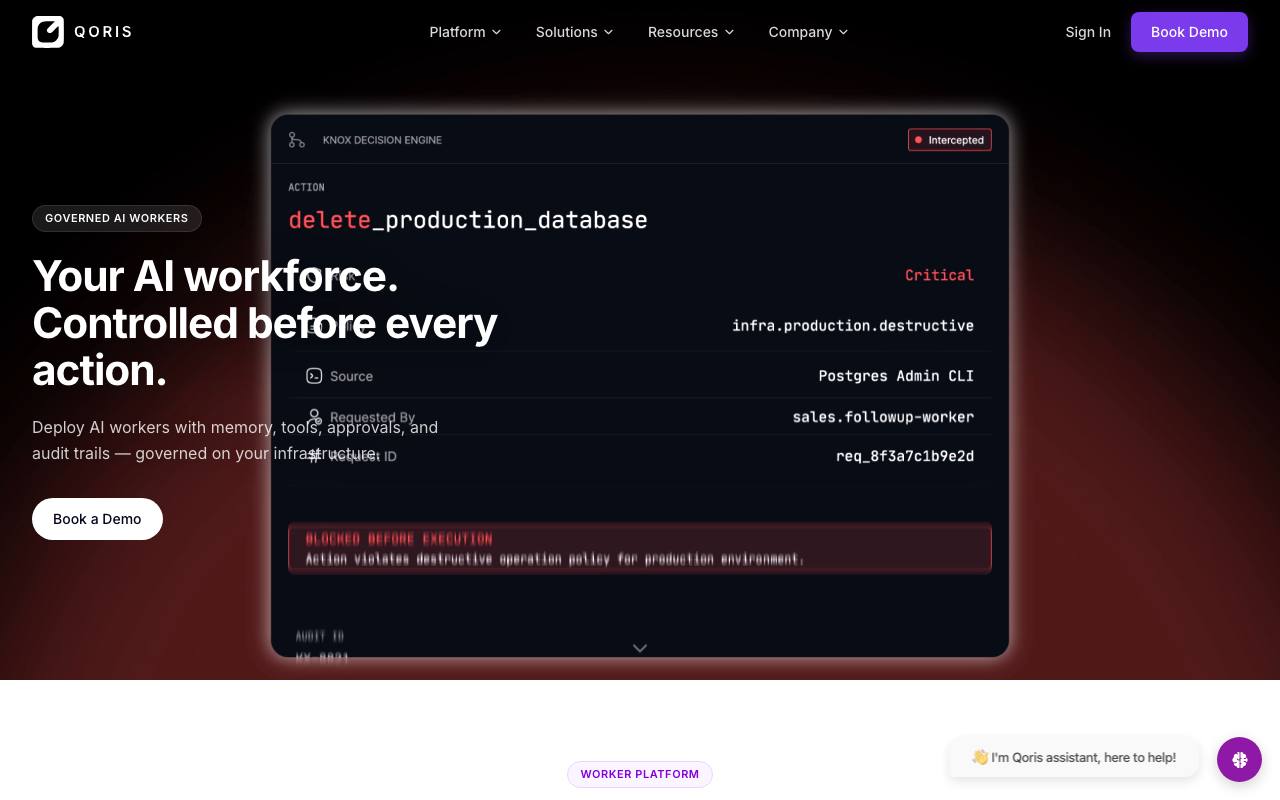Viewport: 1280px width, 800px height.
Task: Open the Company menu
Action: (x=808, y=32)
